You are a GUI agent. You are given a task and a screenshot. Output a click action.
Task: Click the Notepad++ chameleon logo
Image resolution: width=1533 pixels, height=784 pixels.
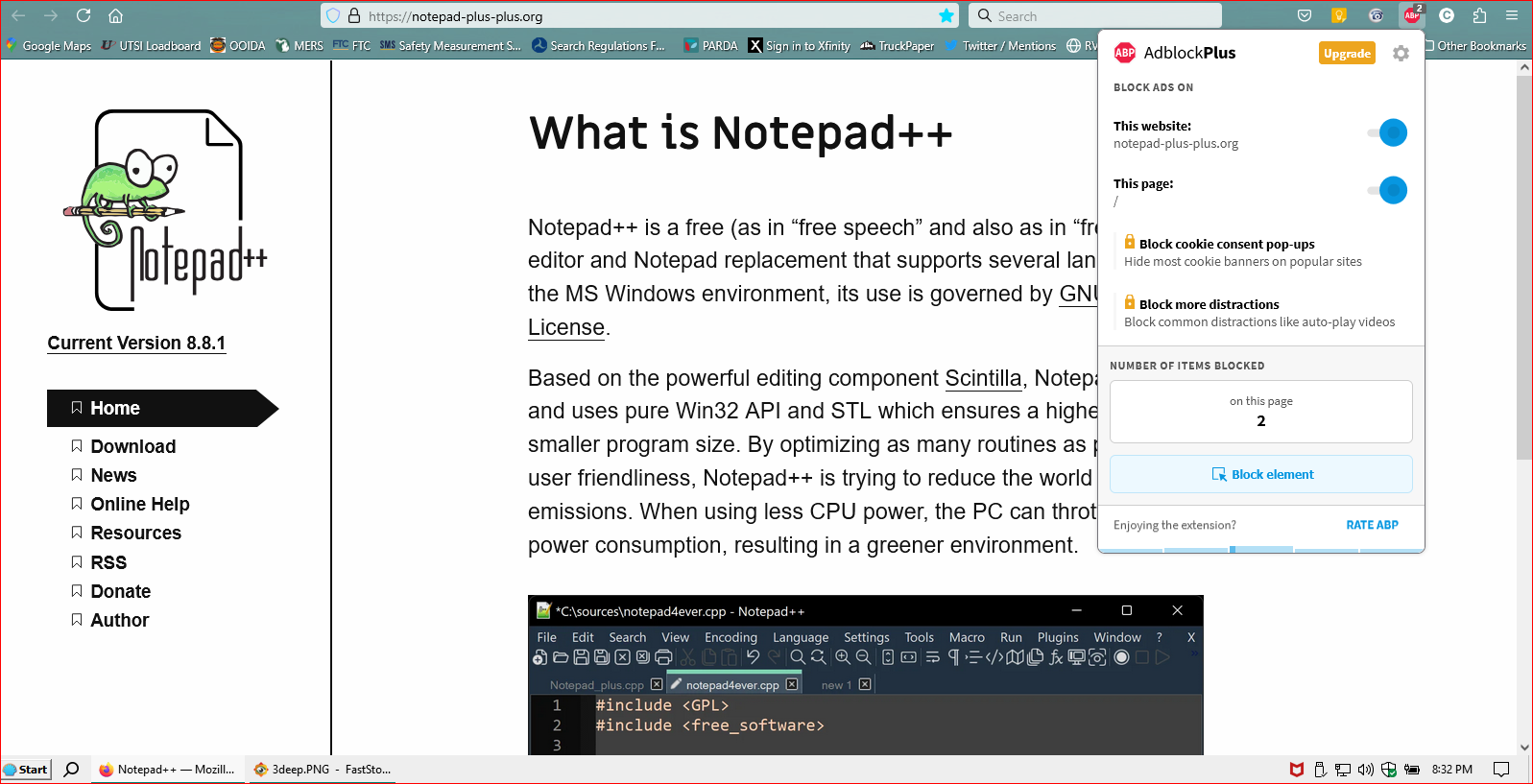tap(165, 210)
